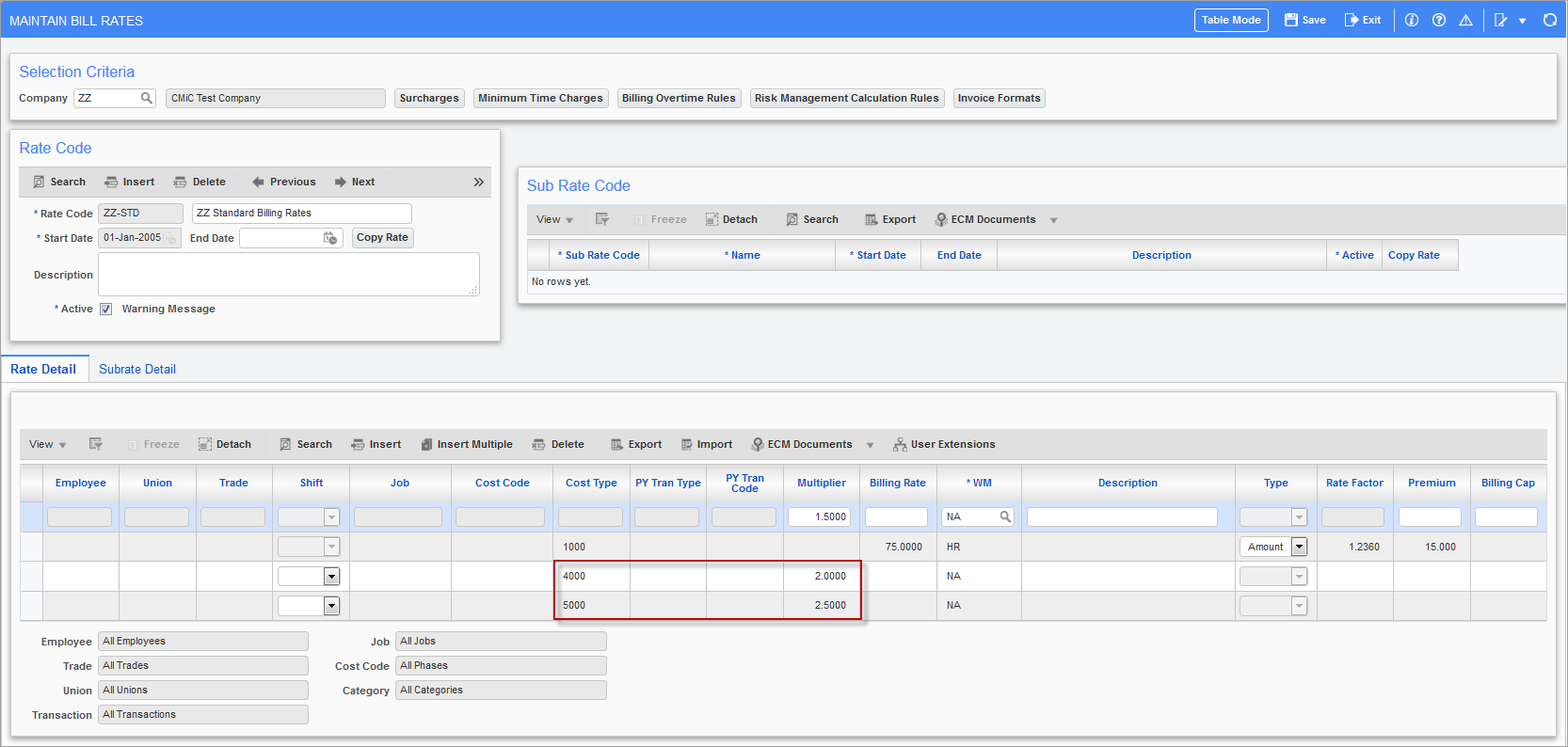The width and height of the screenshot is (1568, 747).
Task: Click the WM lookup magnifier icon
Action: (x=1005, y=517)
